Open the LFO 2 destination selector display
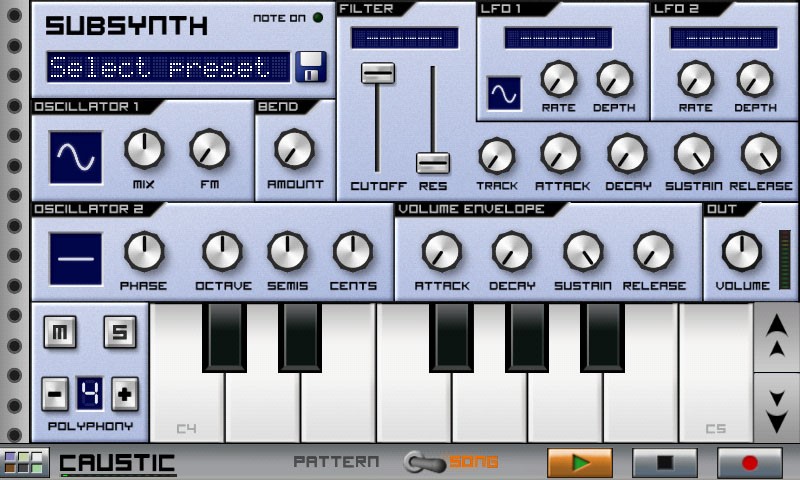Screen dimensions: 800x480 720,38
